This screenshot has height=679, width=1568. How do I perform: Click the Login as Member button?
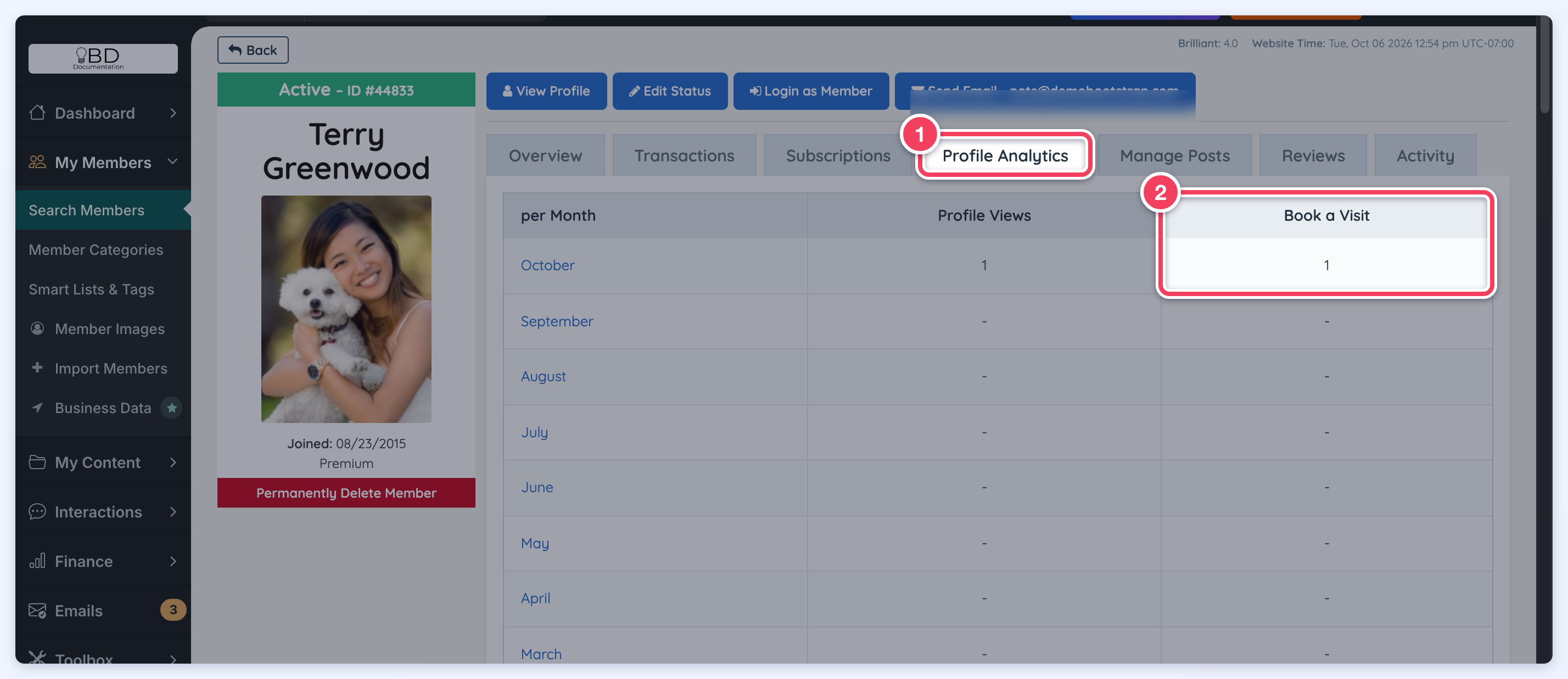pyautogui.click(x=811, y=91)
